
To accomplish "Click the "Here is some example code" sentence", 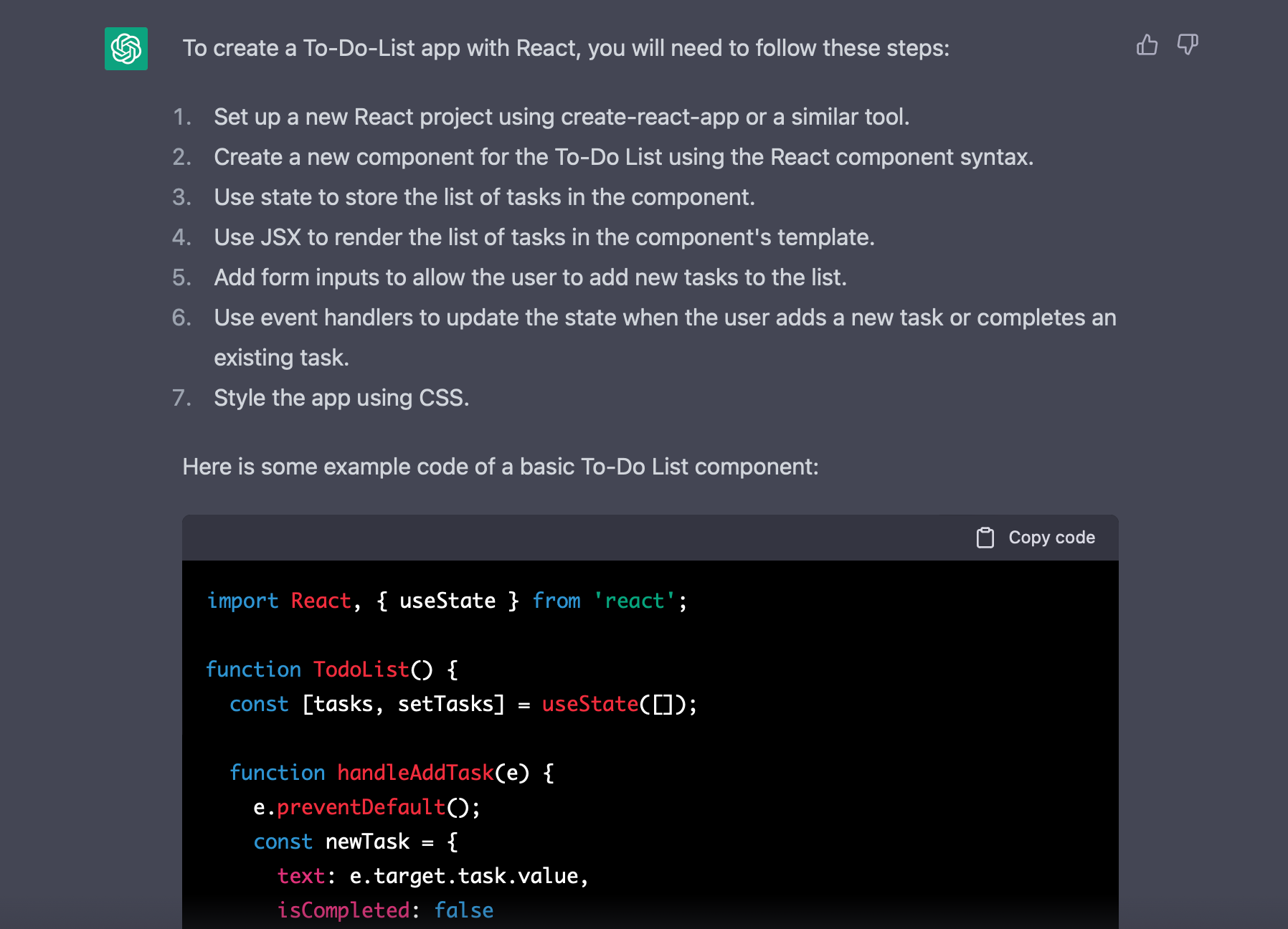I will pos(500,467).
